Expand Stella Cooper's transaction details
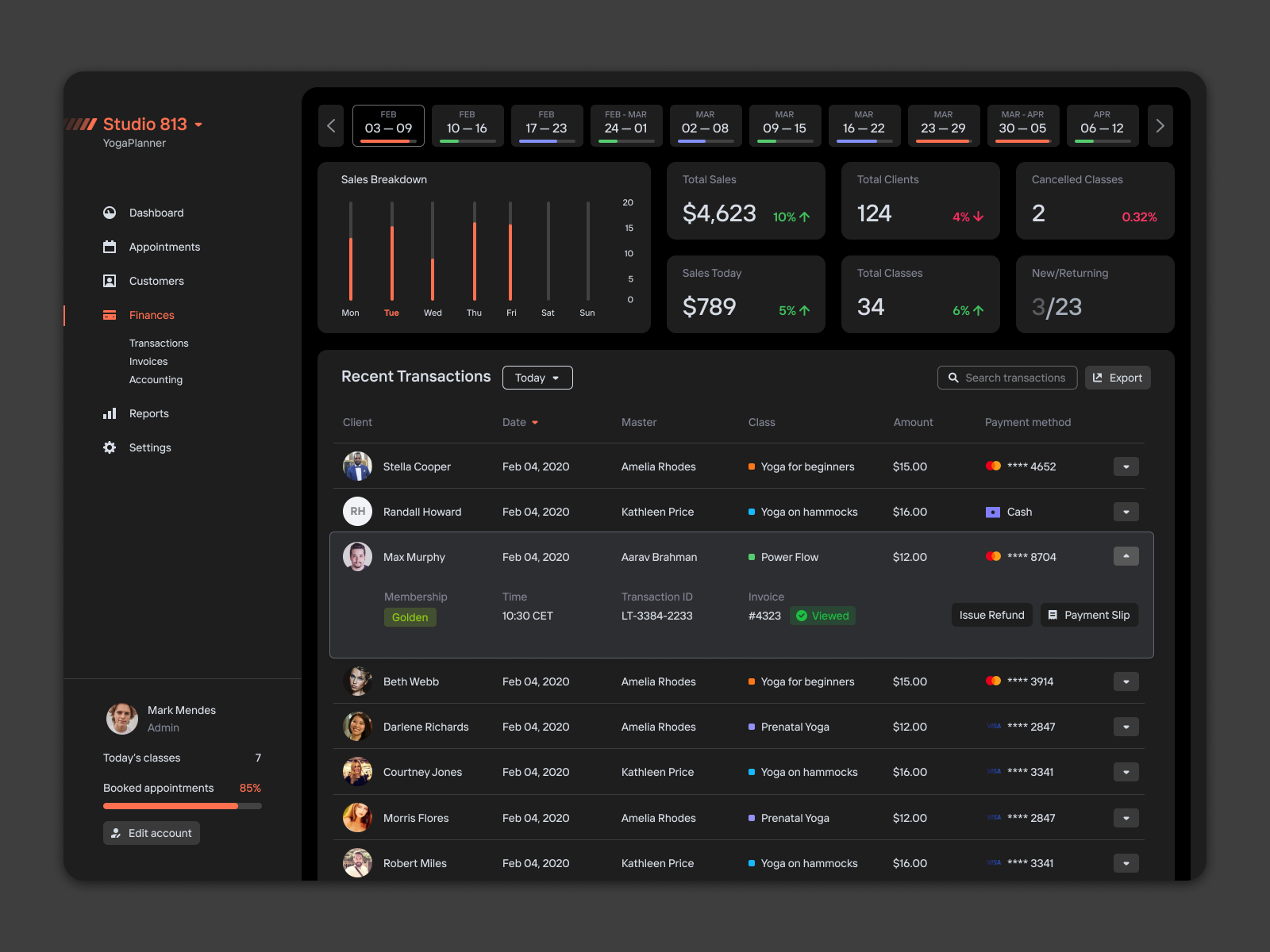 [1126, 466]
